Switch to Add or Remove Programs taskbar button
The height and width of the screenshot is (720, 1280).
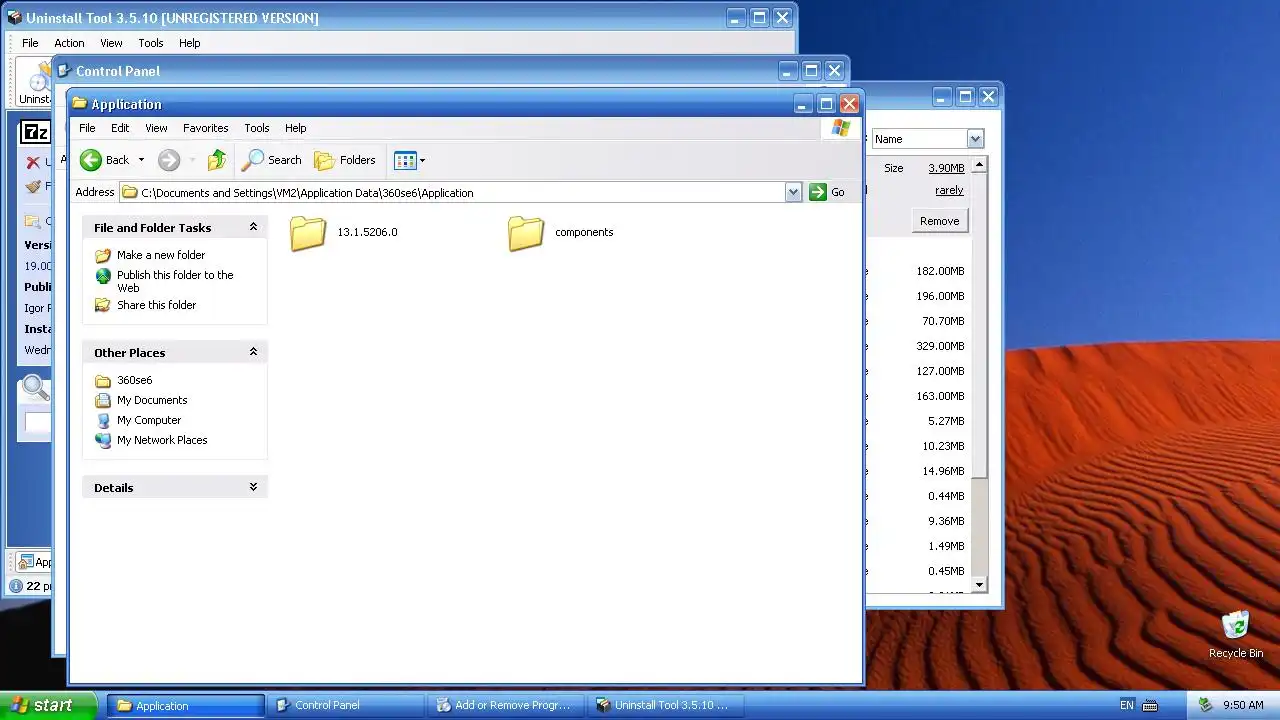tap(508, 705)
